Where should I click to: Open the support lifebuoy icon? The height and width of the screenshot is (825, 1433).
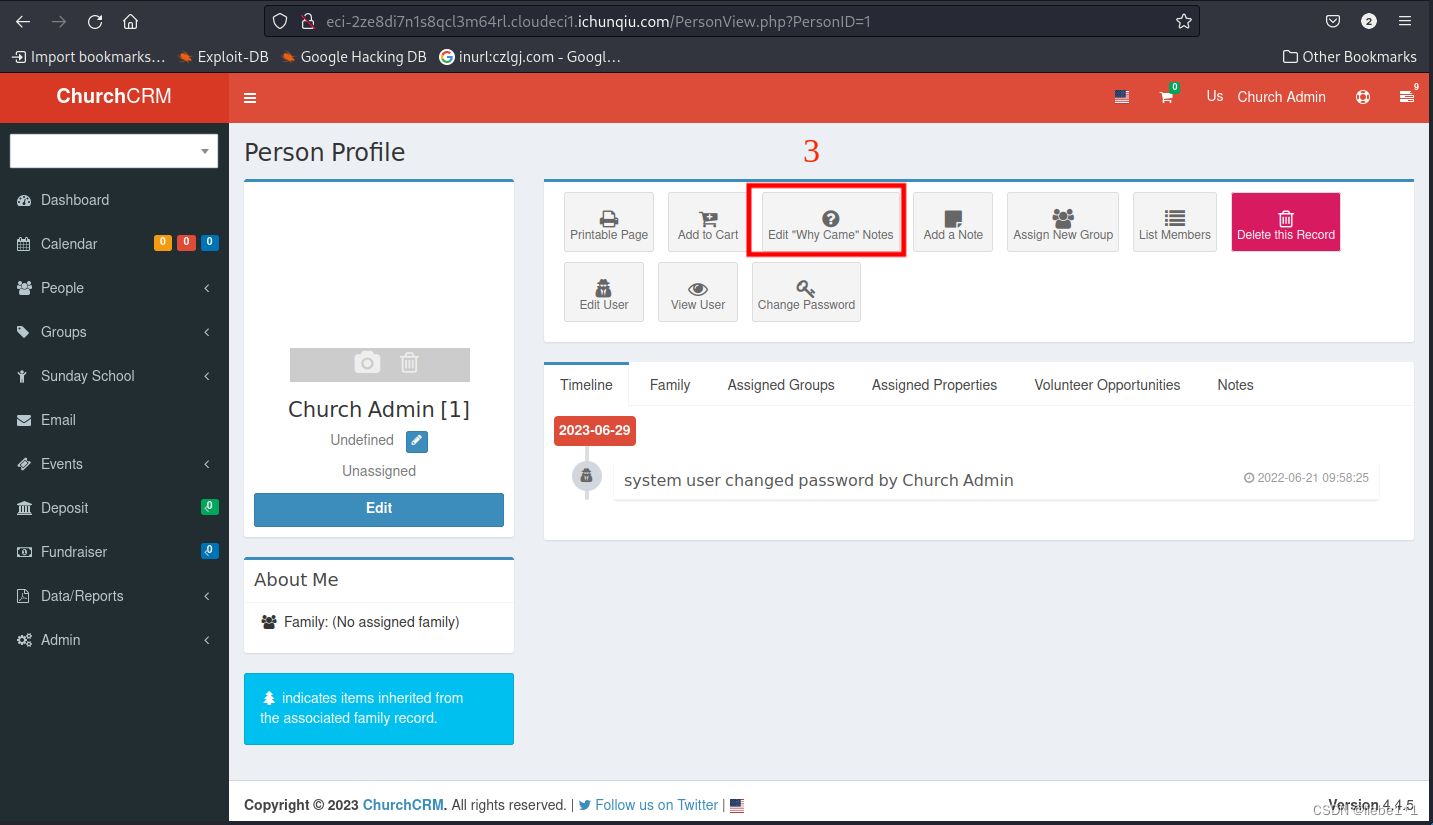1362,97
